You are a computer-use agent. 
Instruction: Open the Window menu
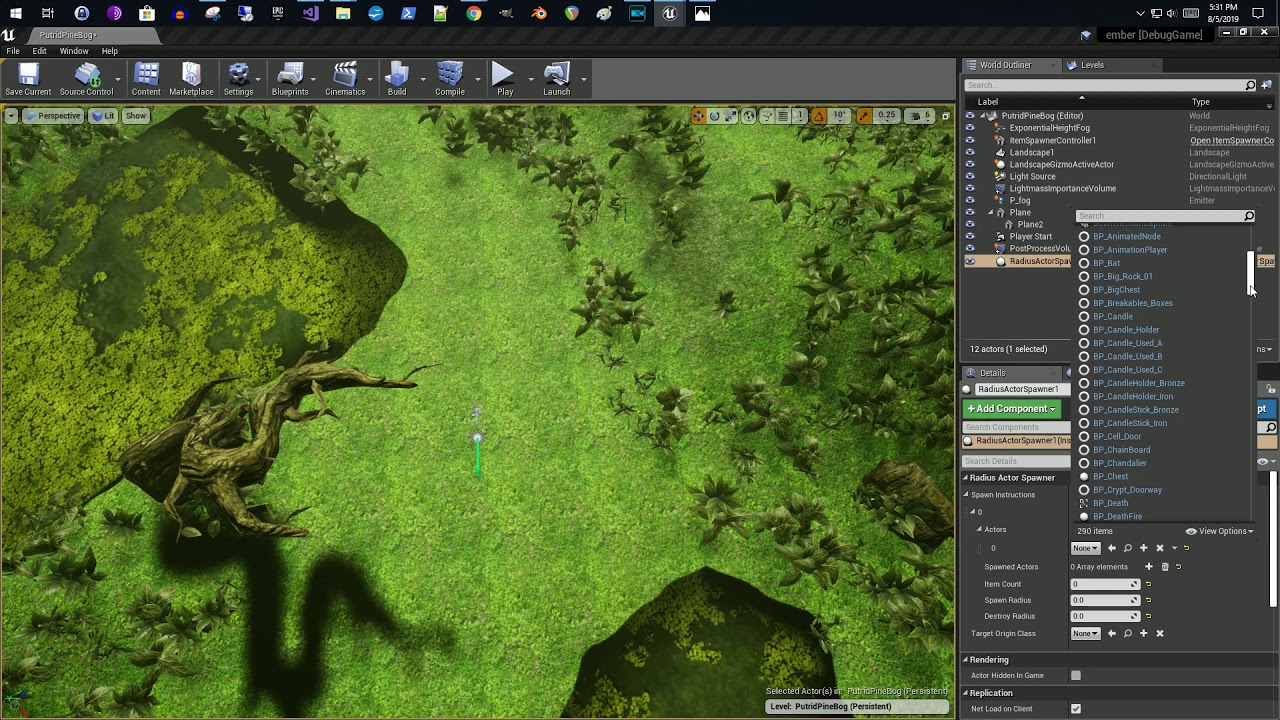(74, 51)
